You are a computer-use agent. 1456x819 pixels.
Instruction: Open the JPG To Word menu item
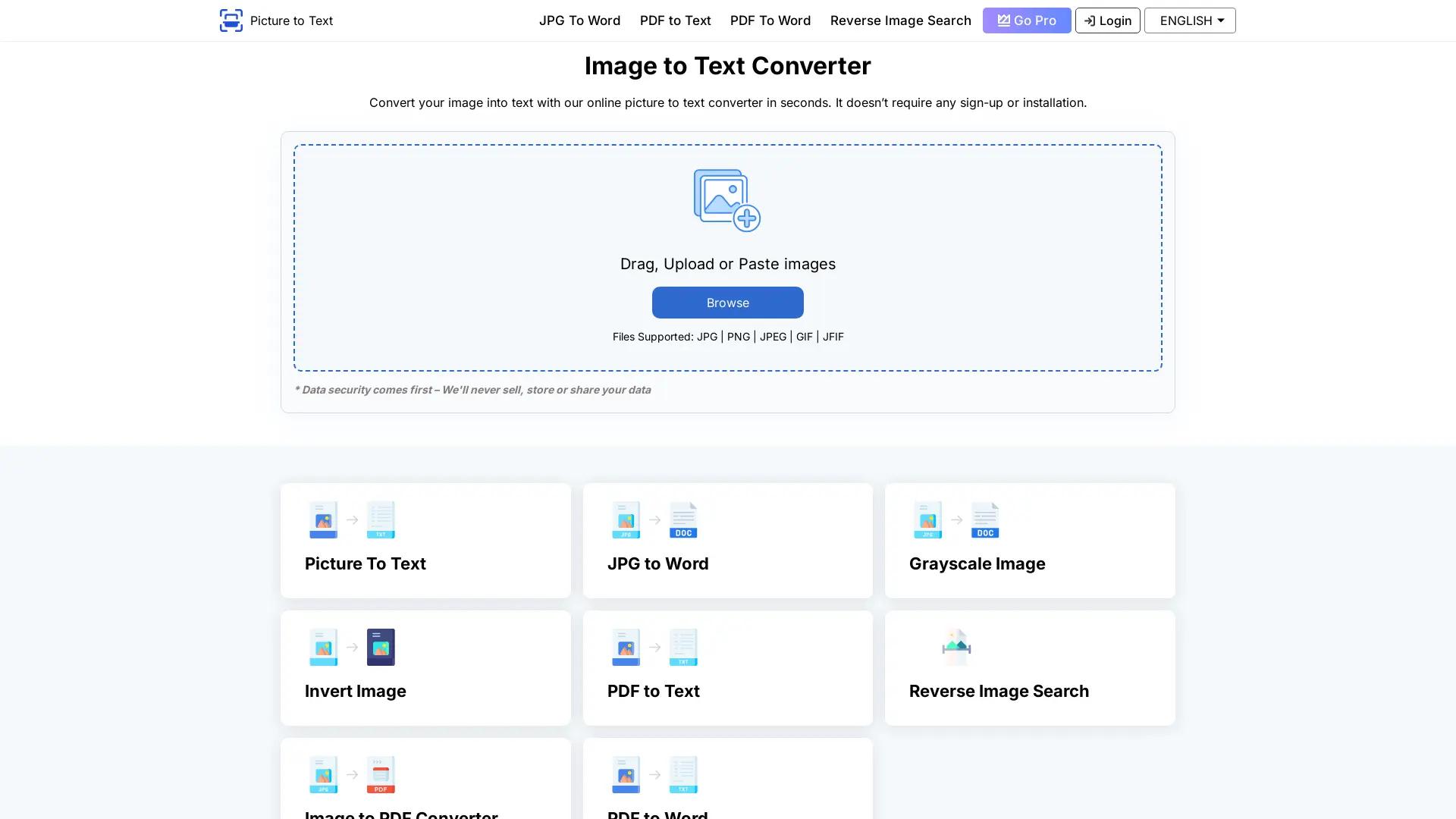click(579, 20)
